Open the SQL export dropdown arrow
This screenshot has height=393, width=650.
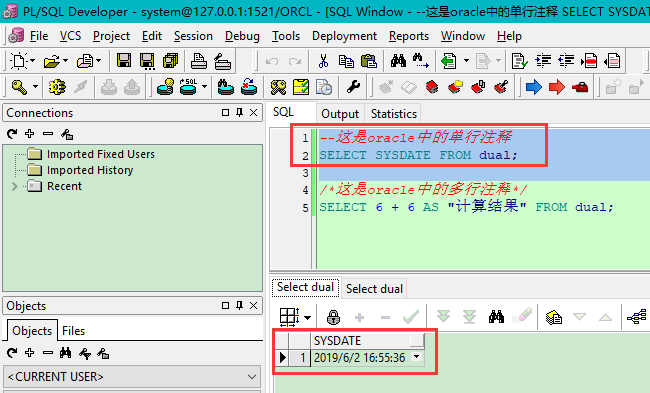pyautogui.click(x=204, y=87)
